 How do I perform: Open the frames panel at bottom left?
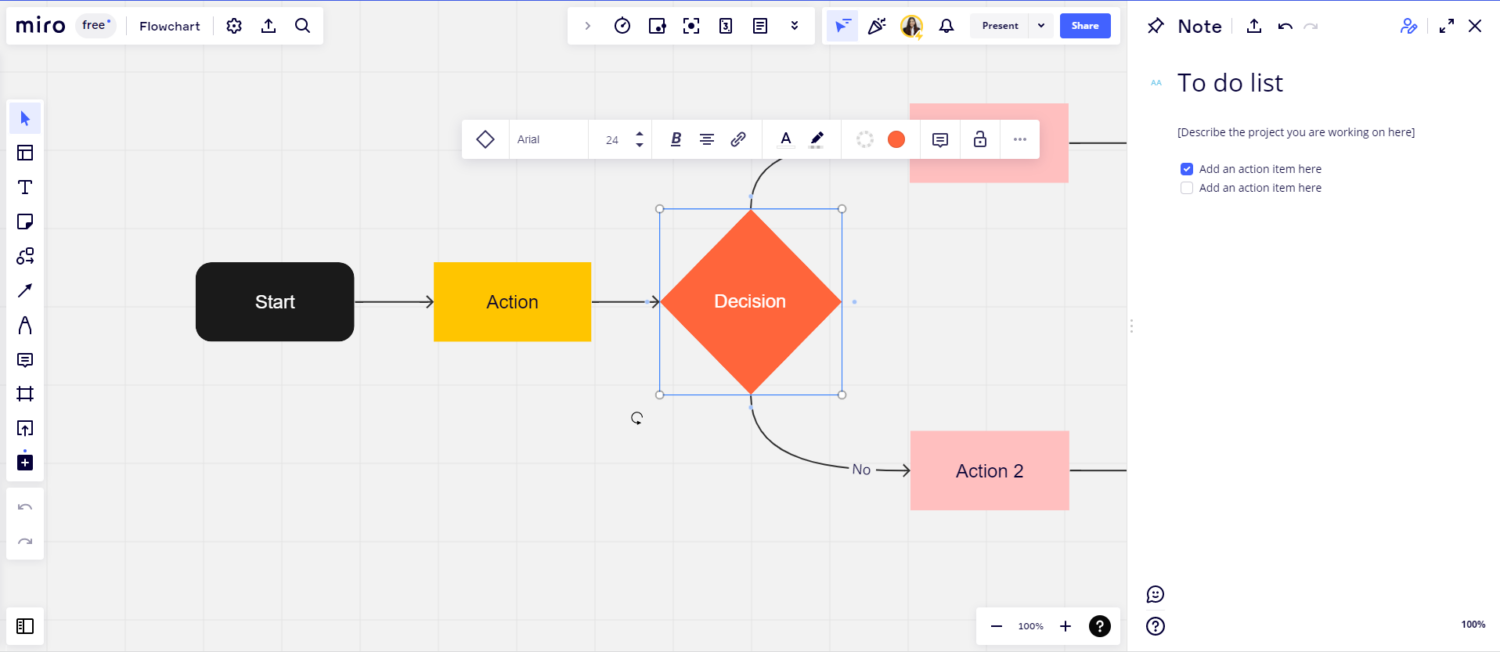tap(25, 626)
